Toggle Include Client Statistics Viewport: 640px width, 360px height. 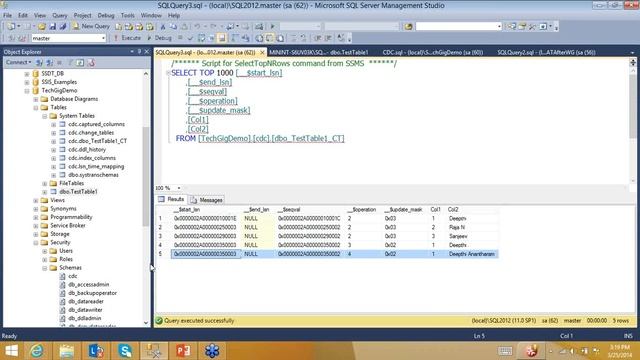pyautogui.click(x=245, y=38)
